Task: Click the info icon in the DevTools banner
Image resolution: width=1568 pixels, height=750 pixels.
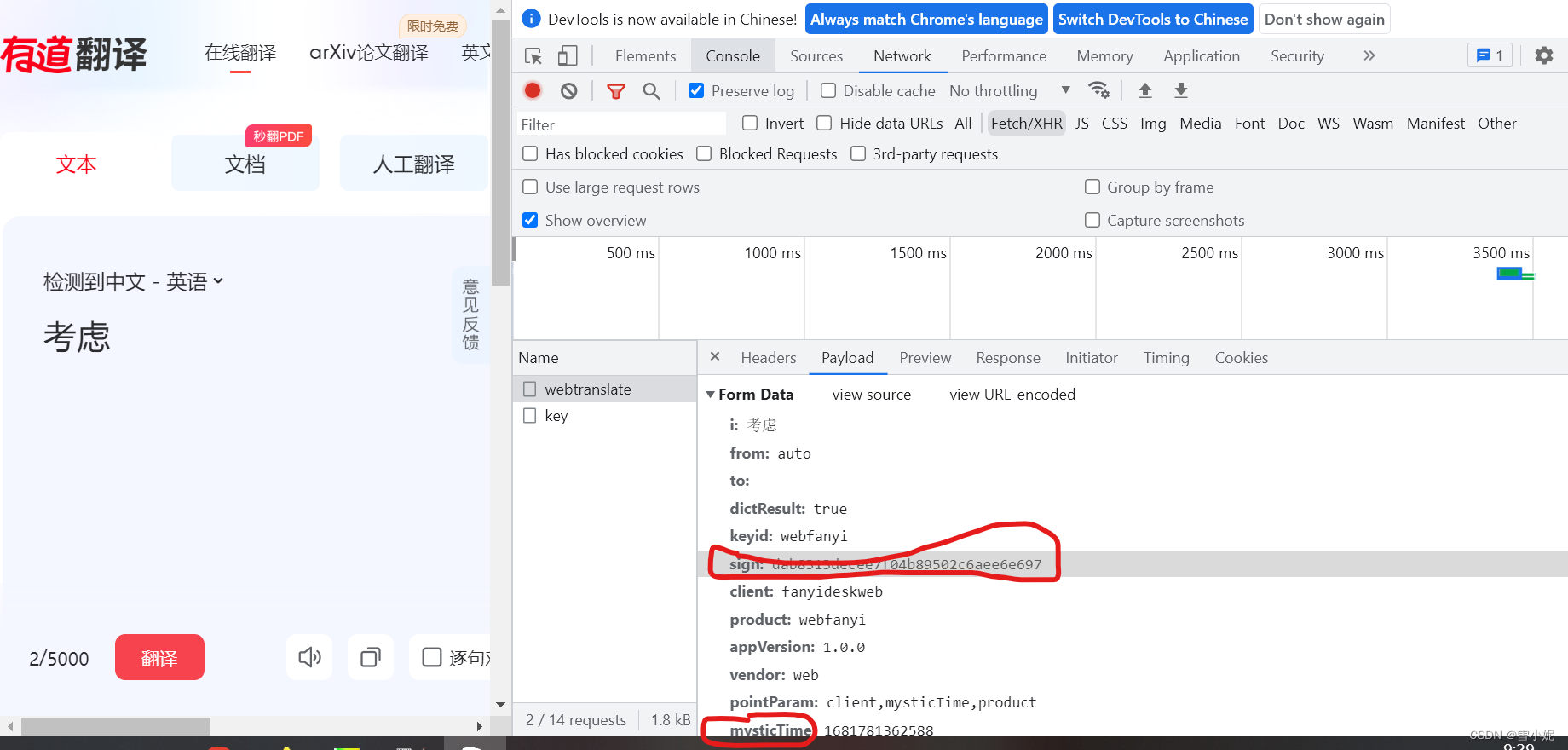Action: click(x=531, y=19)
